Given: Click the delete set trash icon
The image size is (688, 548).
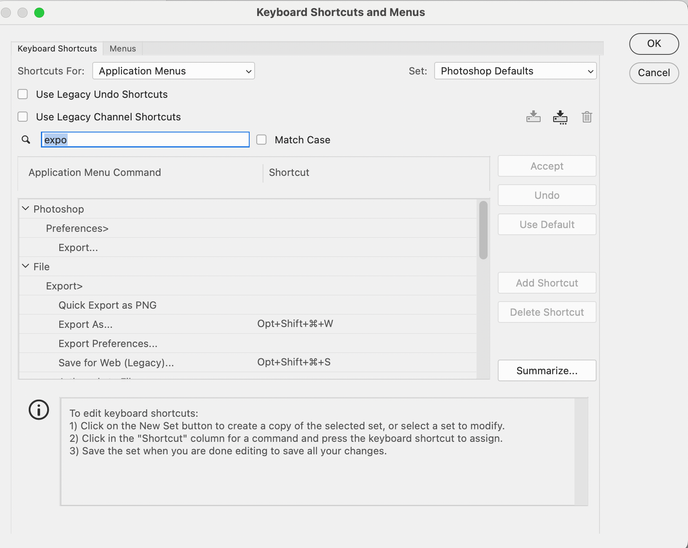Looking at the screenshot, I should (587, 117).
